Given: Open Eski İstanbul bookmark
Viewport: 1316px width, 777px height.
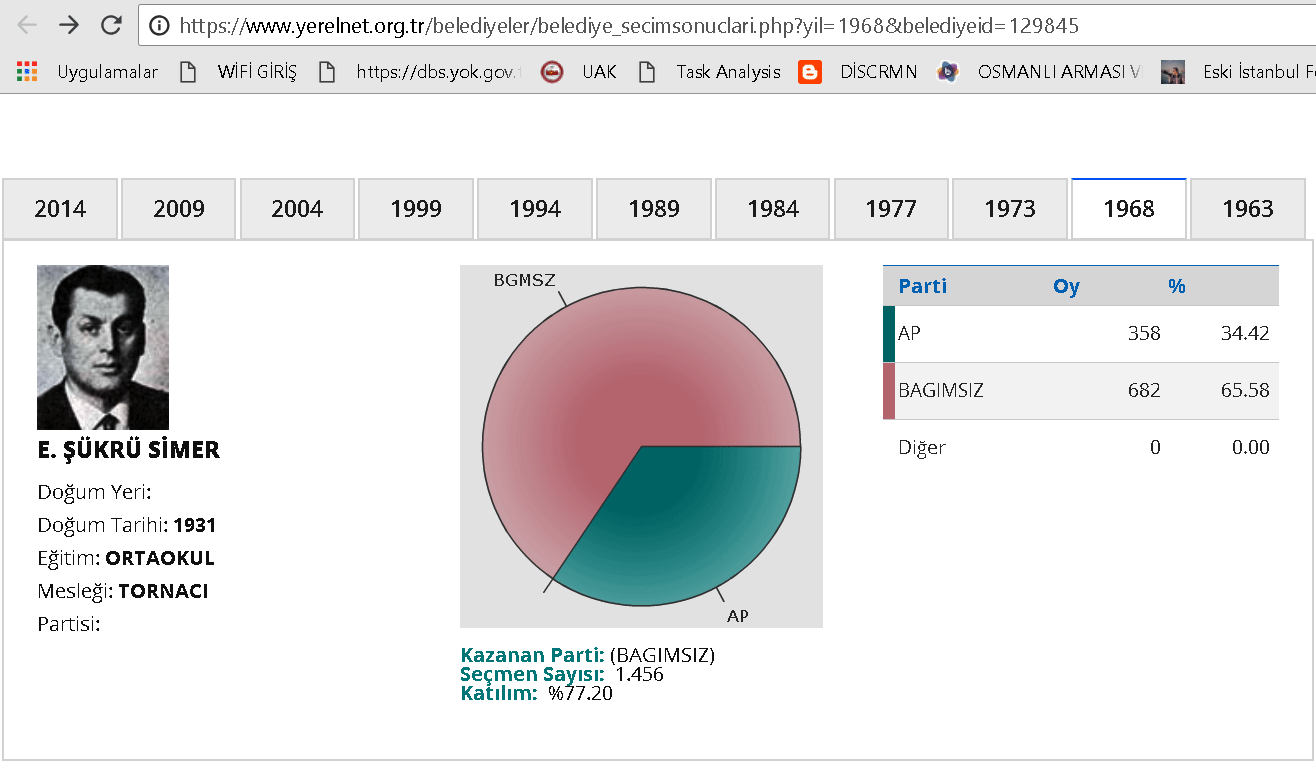Looking at the screenshot, I should (1238, 72).
